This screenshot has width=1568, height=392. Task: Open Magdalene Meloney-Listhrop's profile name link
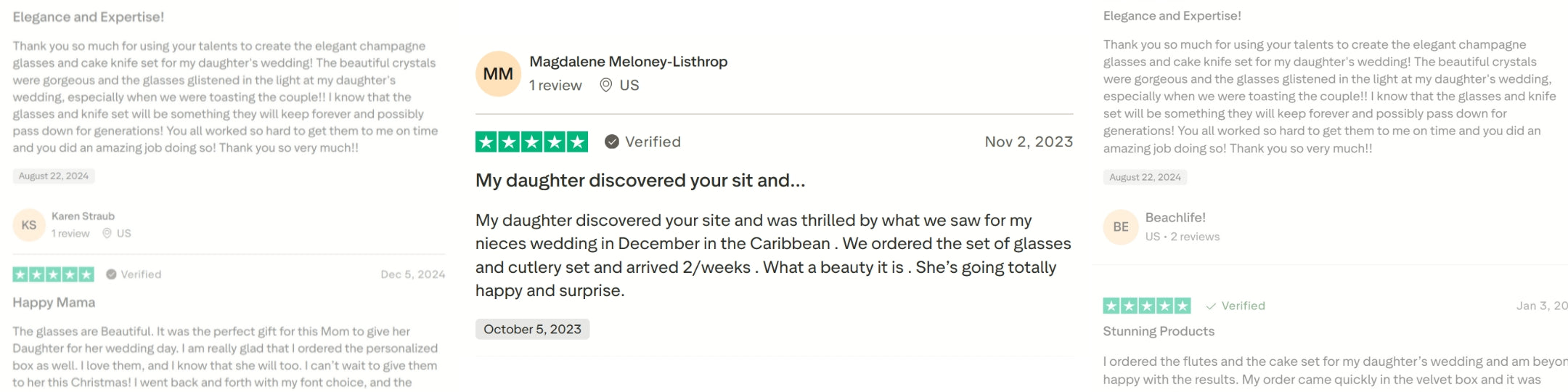pos(628,62)
